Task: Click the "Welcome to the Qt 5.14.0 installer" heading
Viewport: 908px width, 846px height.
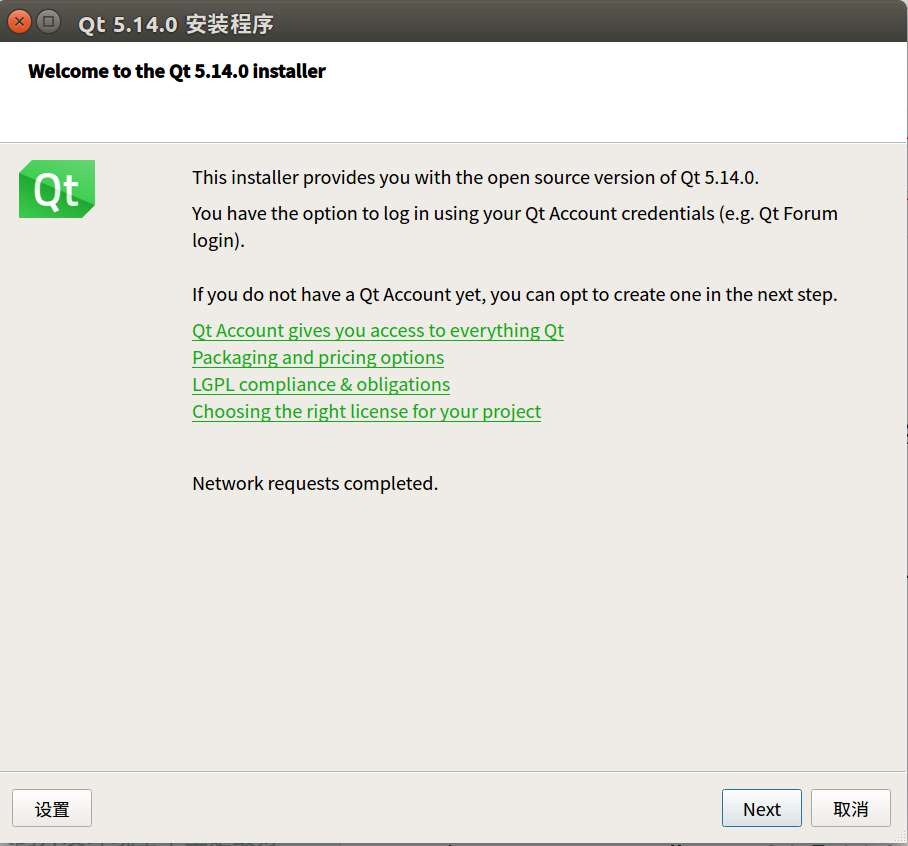Action: 176,71
